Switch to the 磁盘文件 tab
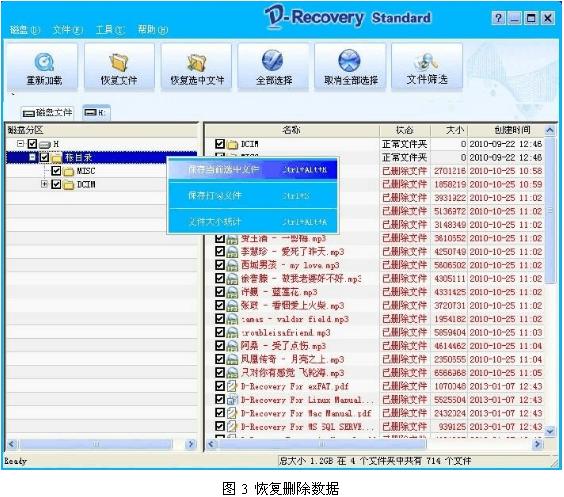 pyautogui.click(x=47, y=113)
